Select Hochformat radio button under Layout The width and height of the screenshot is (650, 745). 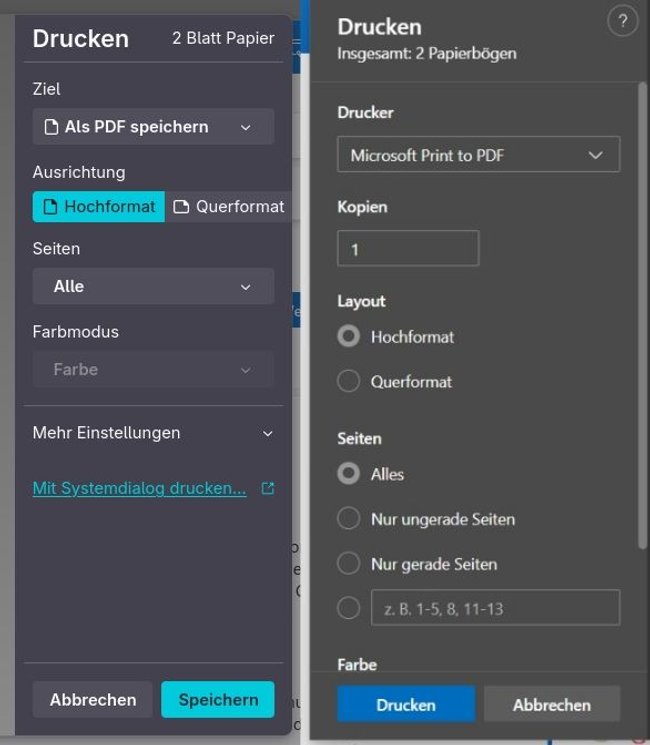pos(348,336)
